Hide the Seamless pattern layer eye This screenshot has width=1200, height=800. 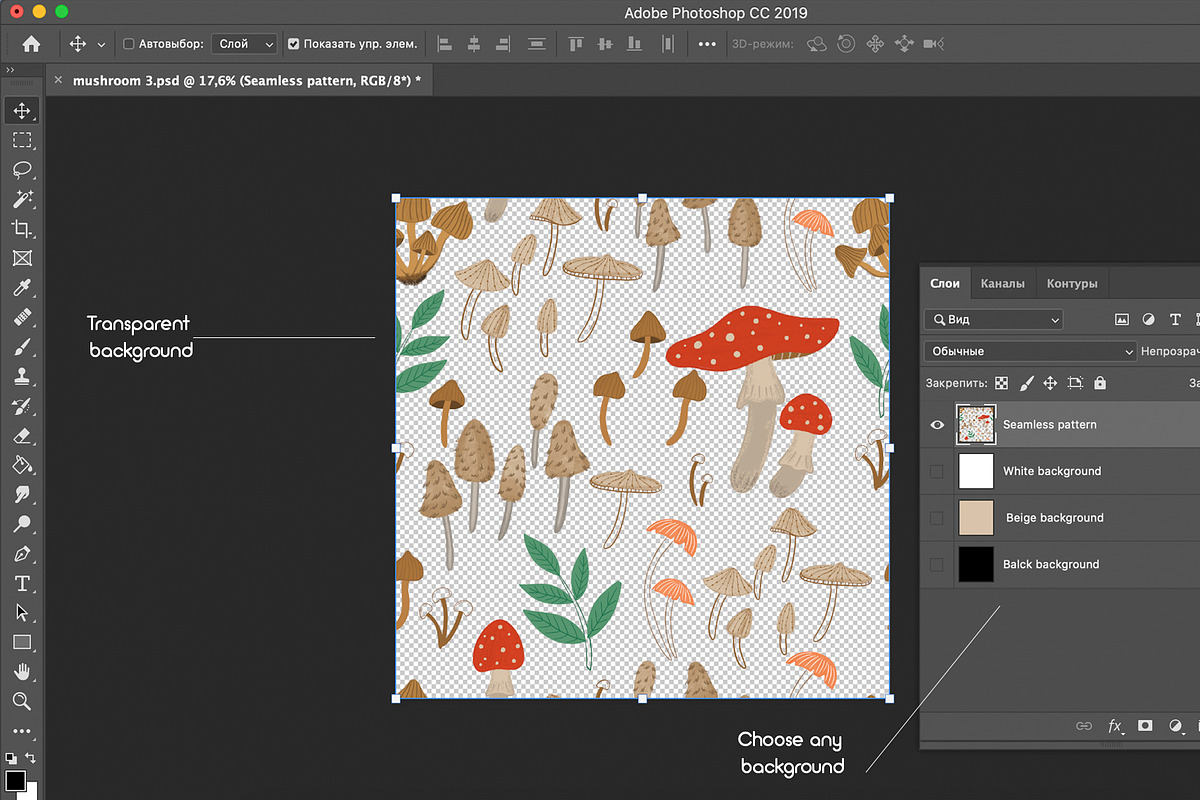(937, 425)
